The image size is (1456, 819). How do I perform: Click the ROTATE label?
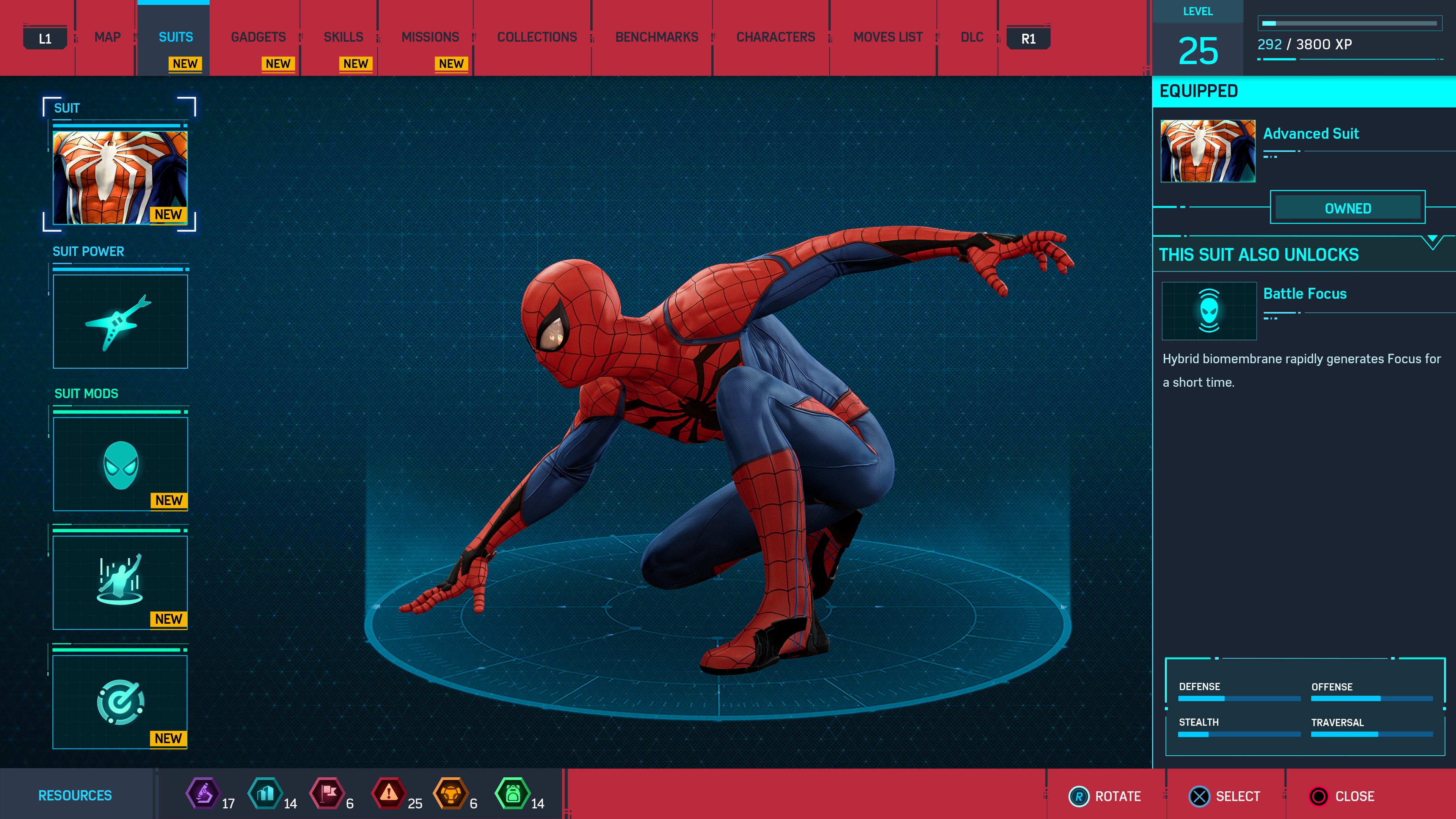[x=1117, y=796]
